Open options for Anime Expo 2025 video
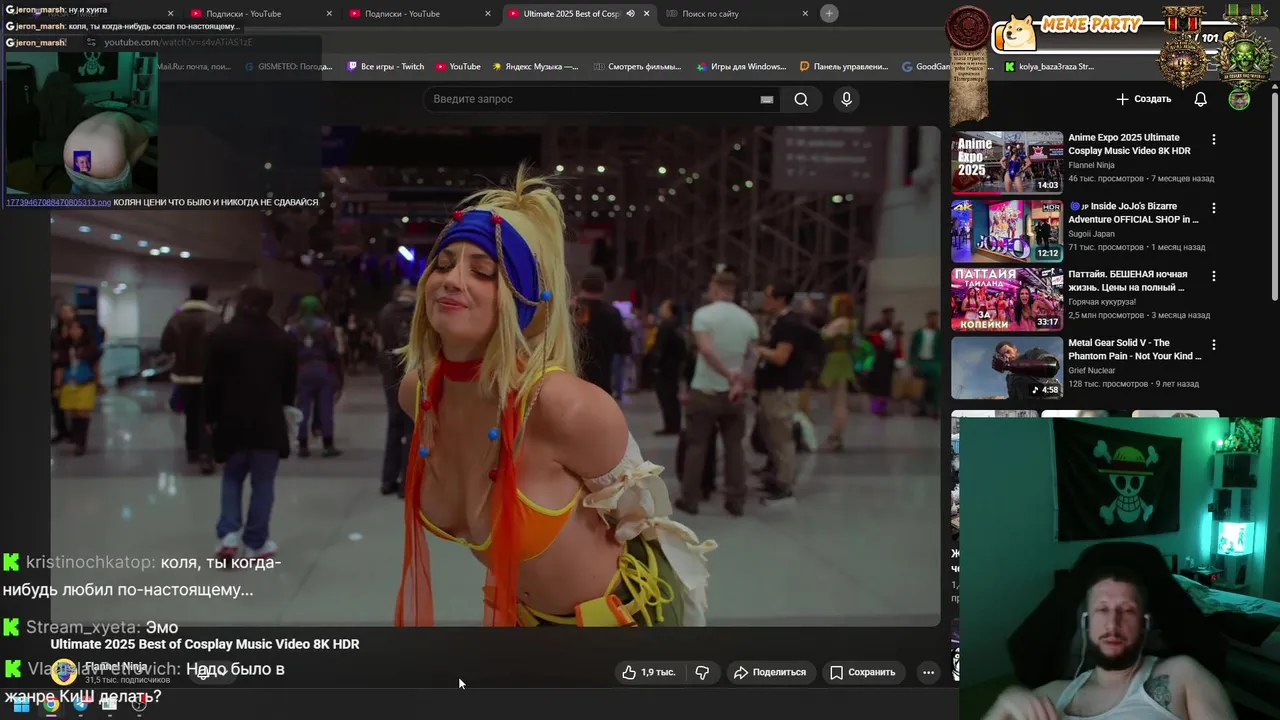The width and height of the screenshot is (1280, 720). (1214, 140)
